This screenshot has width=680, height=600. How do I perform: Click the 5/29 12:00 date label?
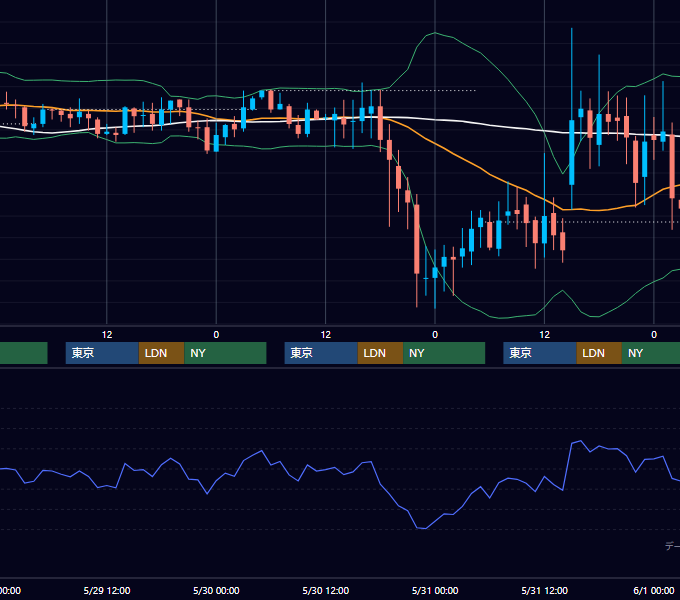click(107, 590)
